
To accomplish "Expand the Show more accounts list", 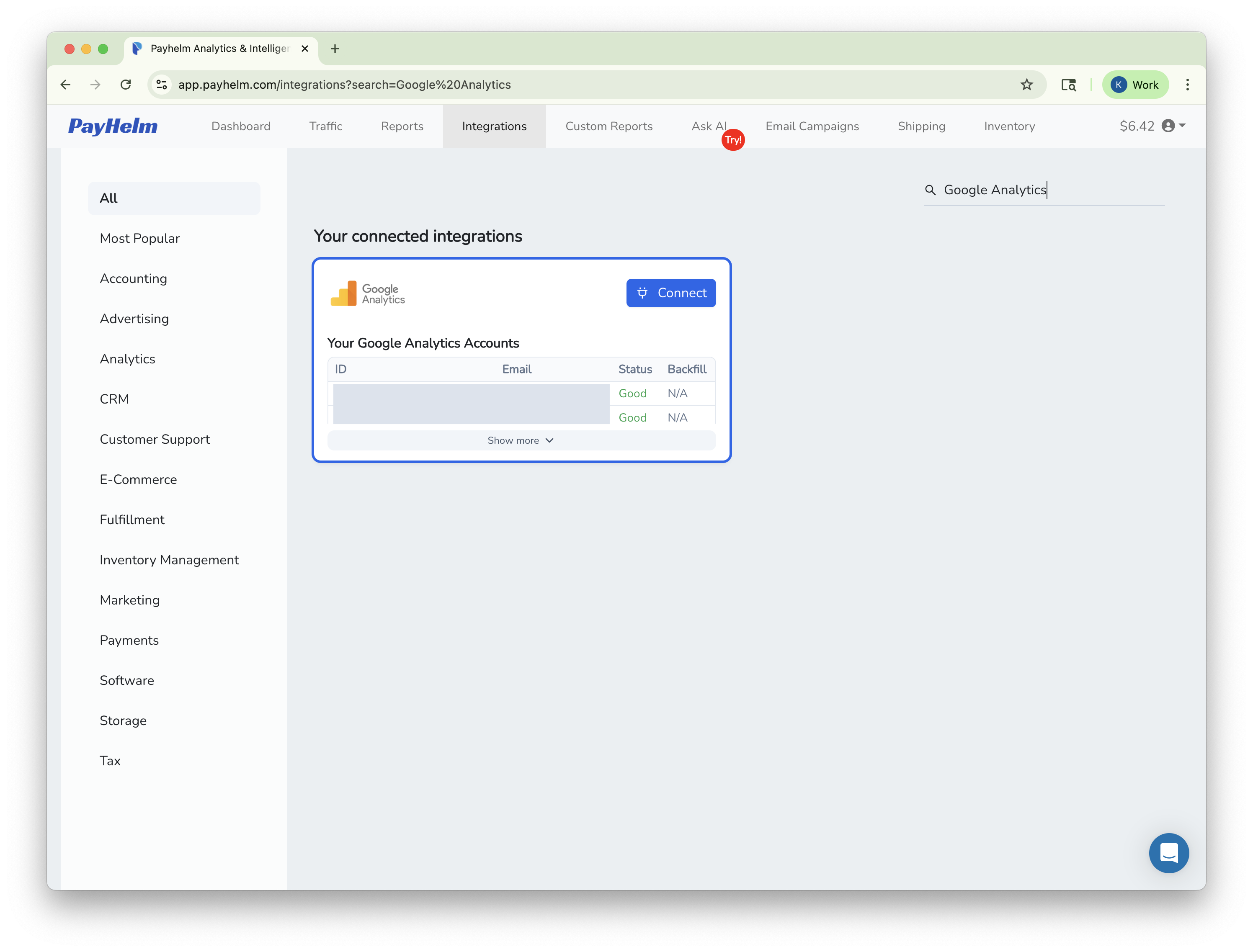I will (520, 440).
